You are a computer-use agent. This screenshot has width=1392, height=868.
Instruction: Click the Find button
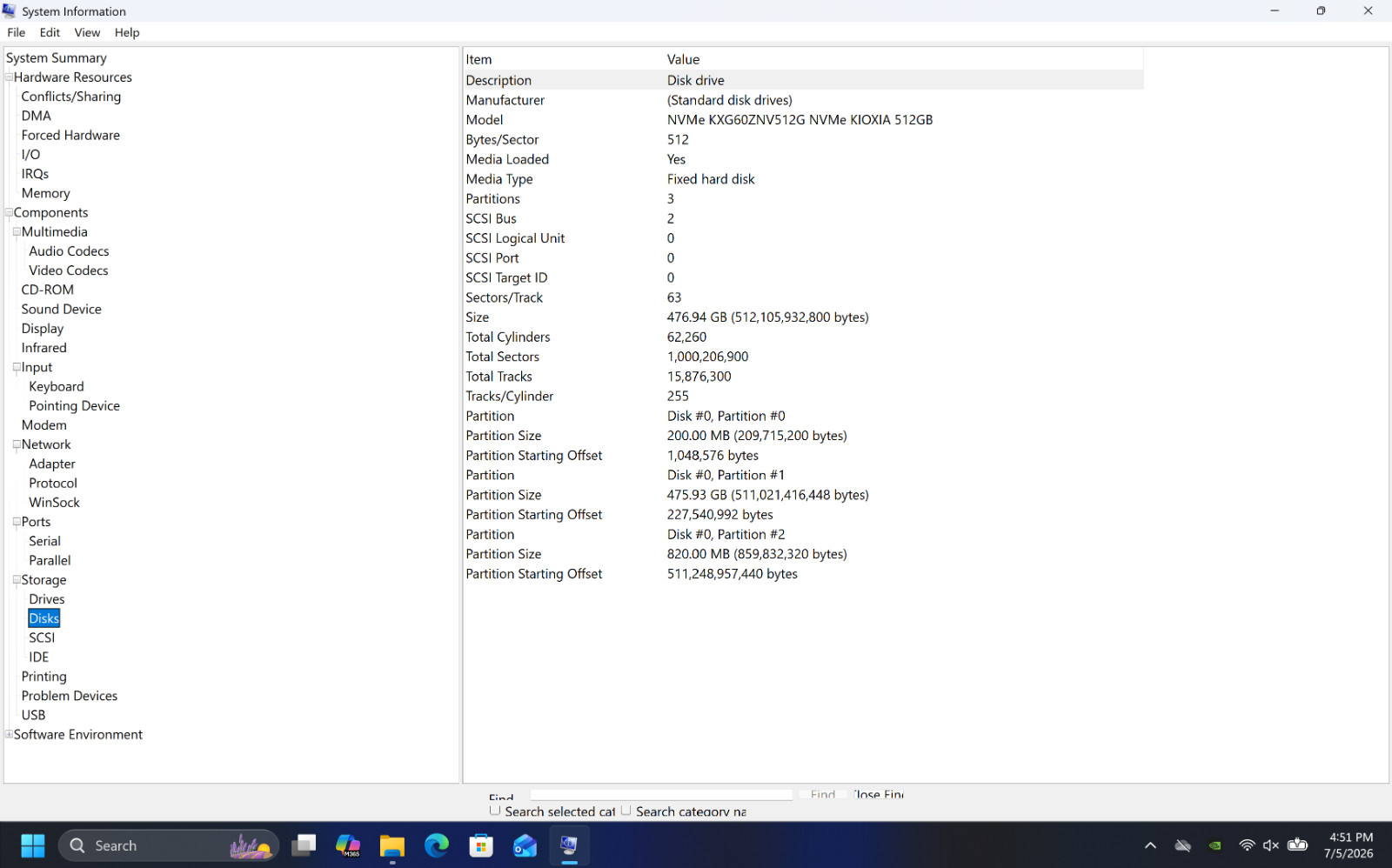(822, 794)
